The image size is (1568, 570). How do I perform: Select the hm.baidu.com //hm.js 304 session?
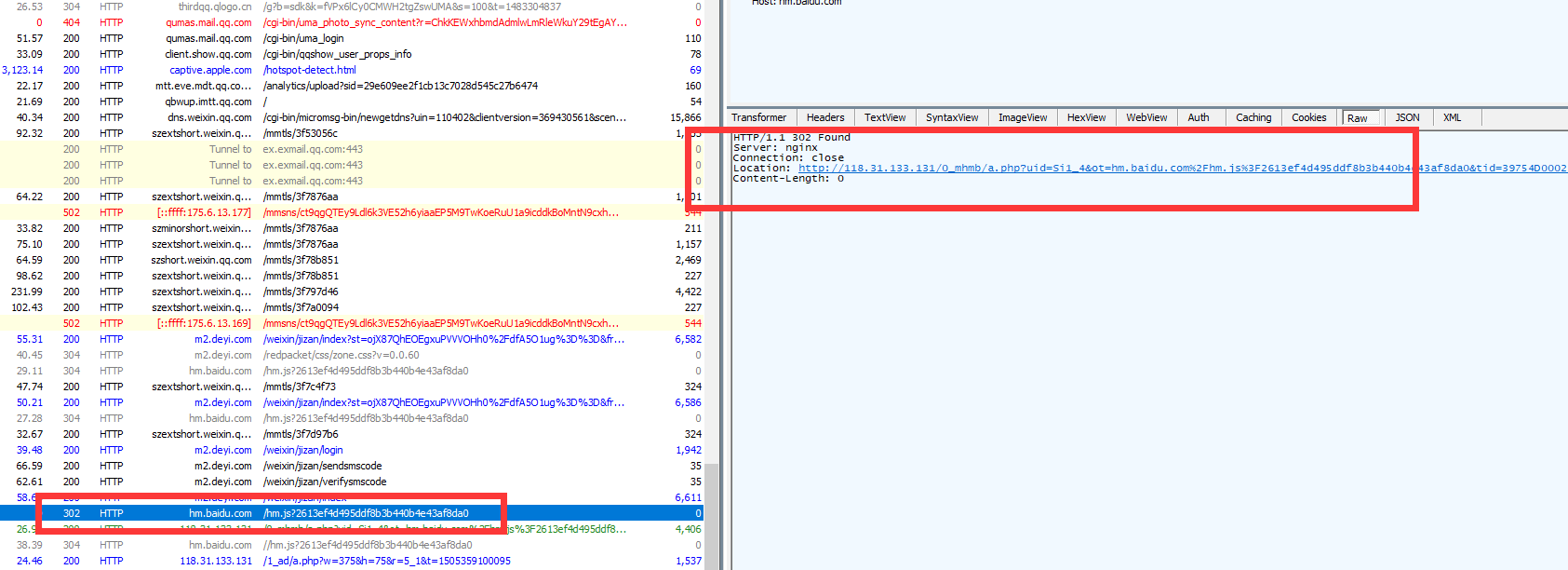352,545
